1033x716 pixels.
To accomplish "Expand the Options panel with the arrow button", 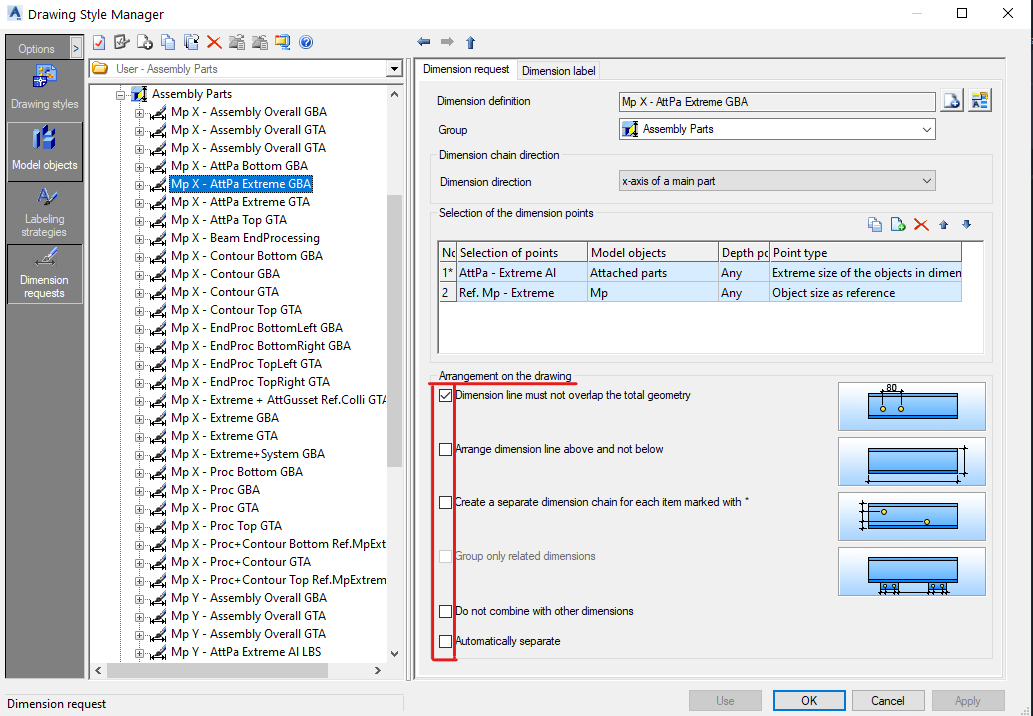I will pyautogui.click(x=76, y=48).
